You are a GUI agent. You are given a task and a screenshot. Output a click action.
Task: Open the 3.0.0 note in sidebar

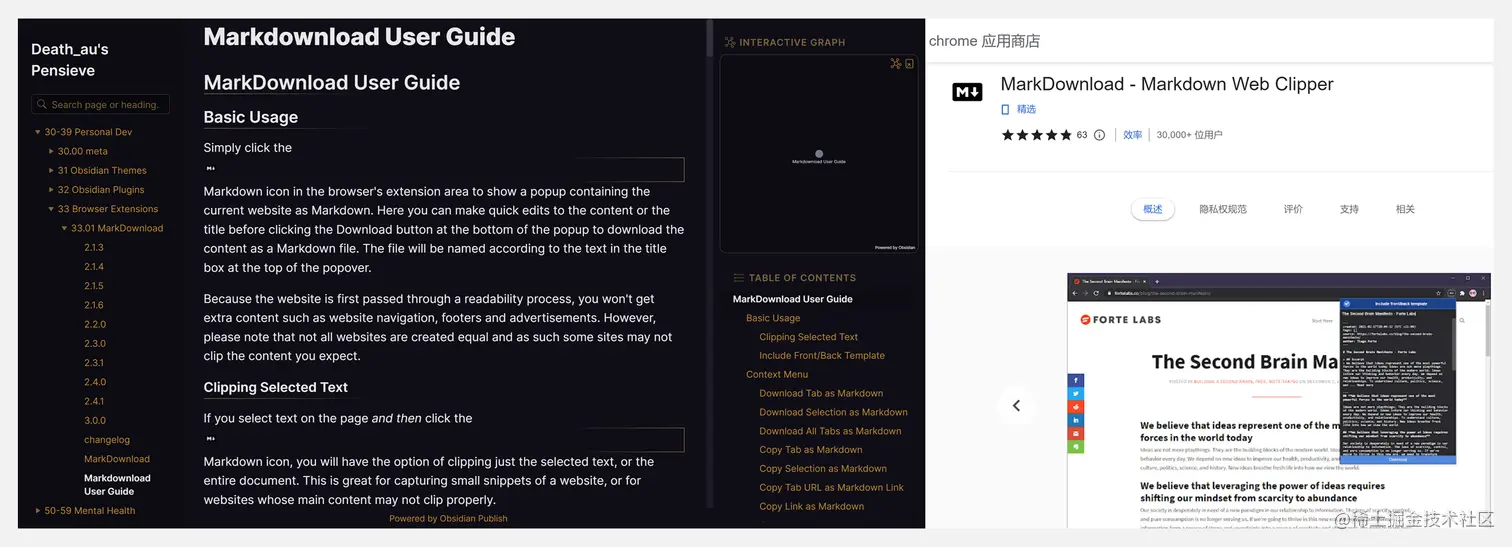pyautogui.click(x=95, y=421)
